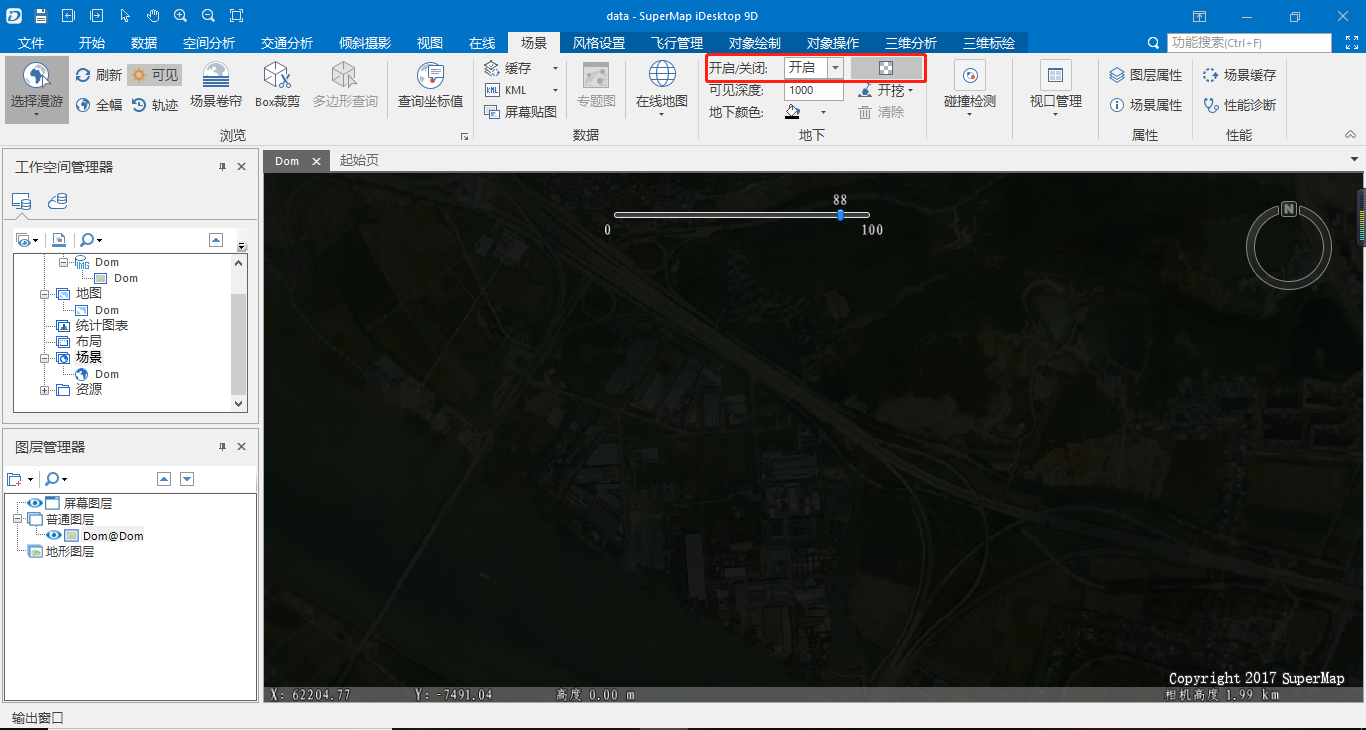Collapse the 普通图层 node

click(17, 519)
